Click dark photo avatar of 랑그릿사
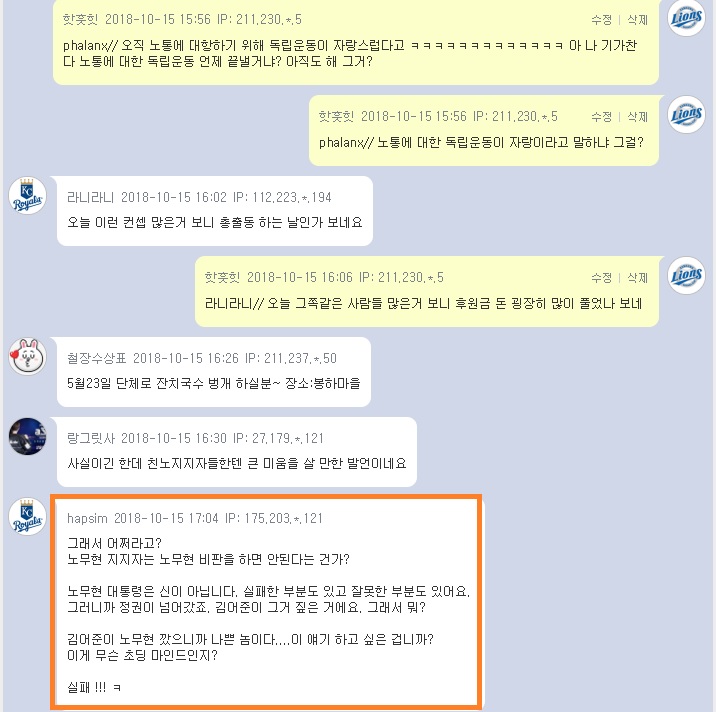Viewport: 716px width, 712px height. click(x=27, y=436)
